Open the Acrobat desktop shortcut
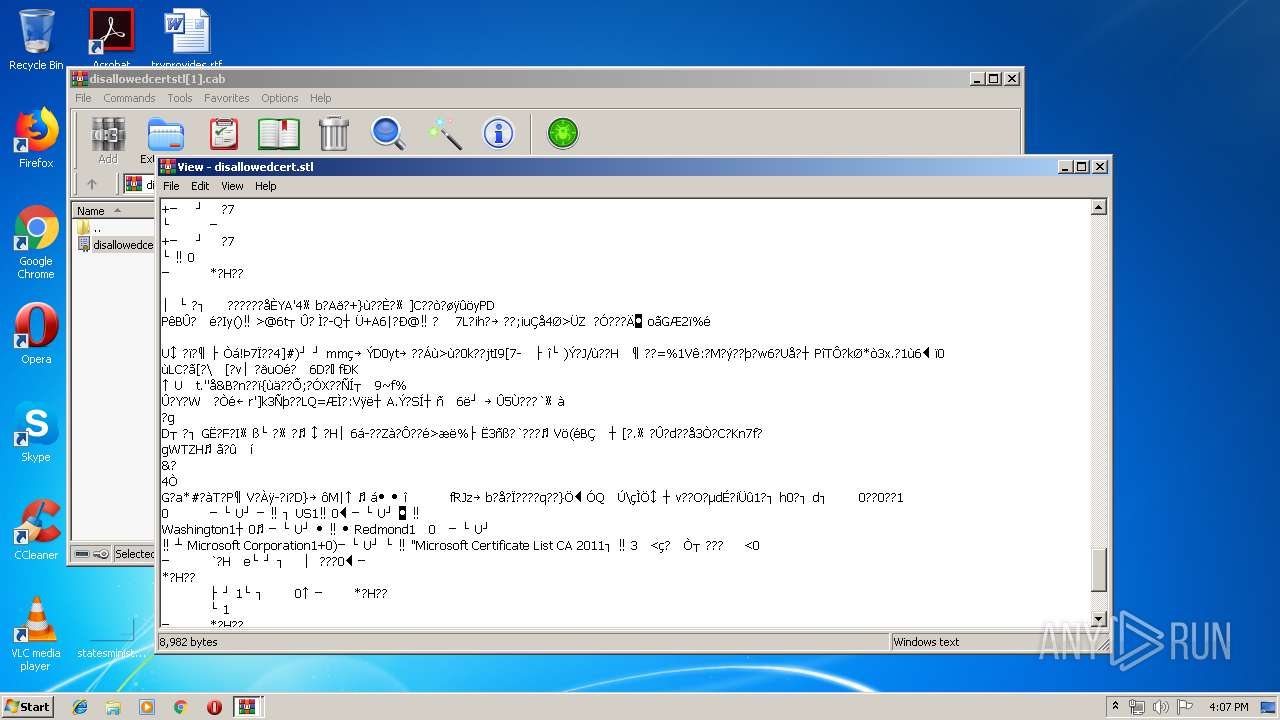Screen dimensions: 1280x720 click(x=111, y=40)
